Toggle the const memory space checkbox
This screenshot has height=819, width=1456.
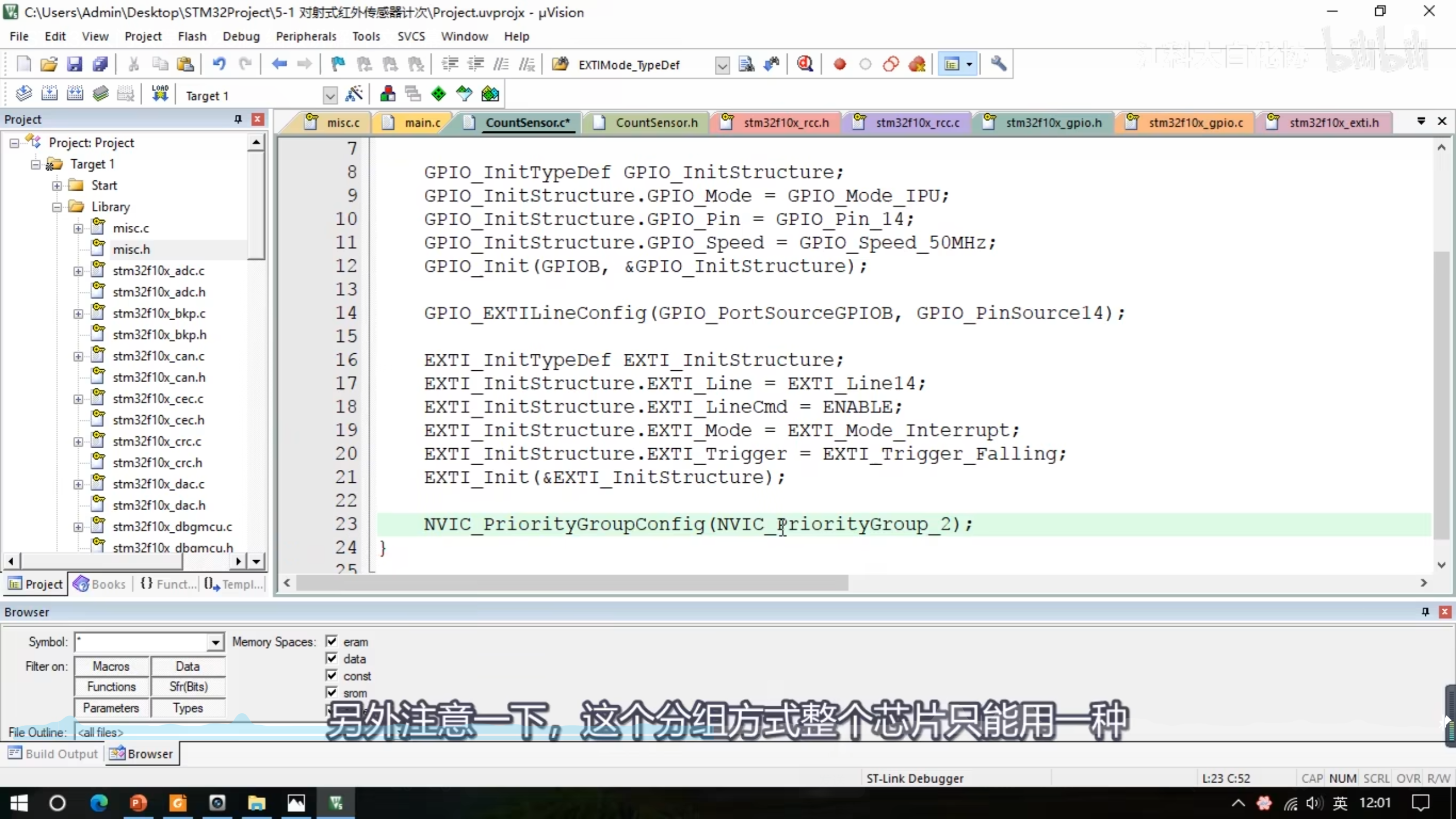point(332,676)
